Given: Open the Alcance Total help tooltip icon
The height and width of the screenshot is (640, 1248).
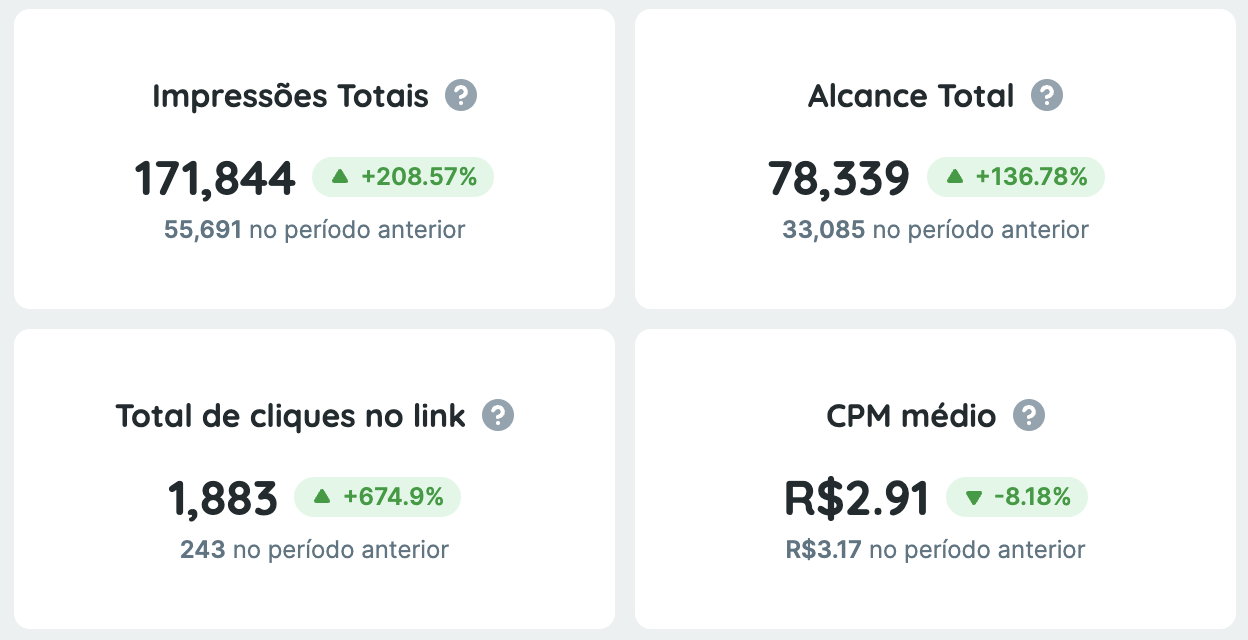Looking at the screenshot, I should point(1047,96).
